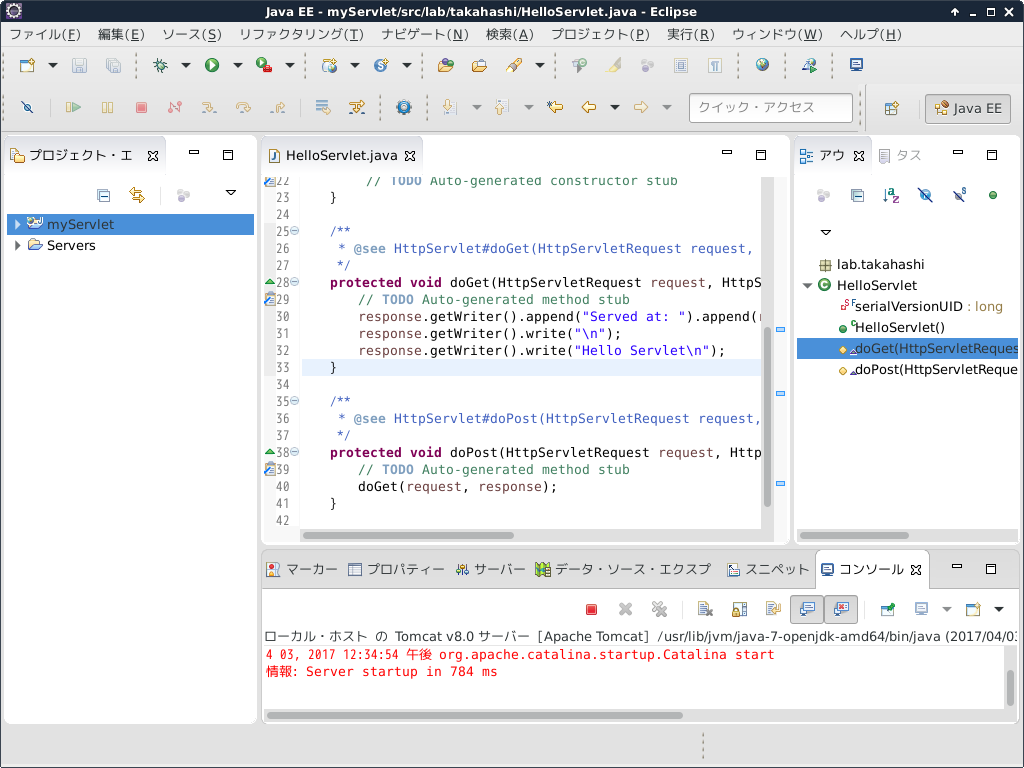
Task: Click the Sort alphabetically icon in Outline
Action: tap(891, 195)
